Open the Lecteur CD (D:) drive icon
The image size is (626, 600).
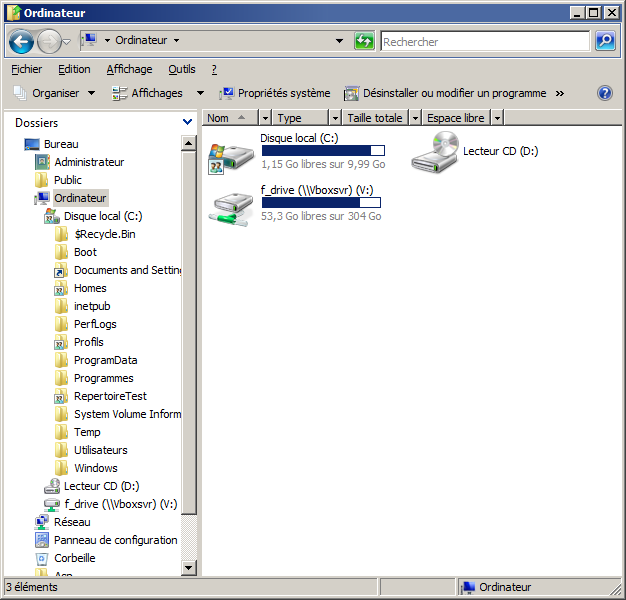tap(435, 152)
